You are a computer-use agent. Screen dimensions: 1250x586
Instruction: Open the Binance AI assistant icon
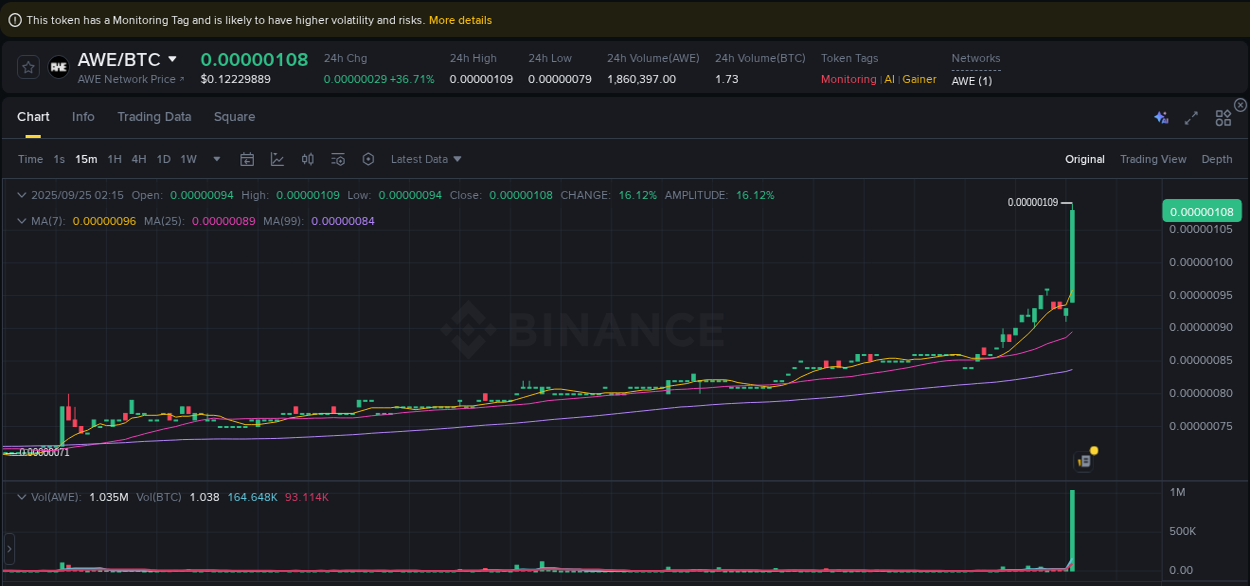pos(1161,117)
